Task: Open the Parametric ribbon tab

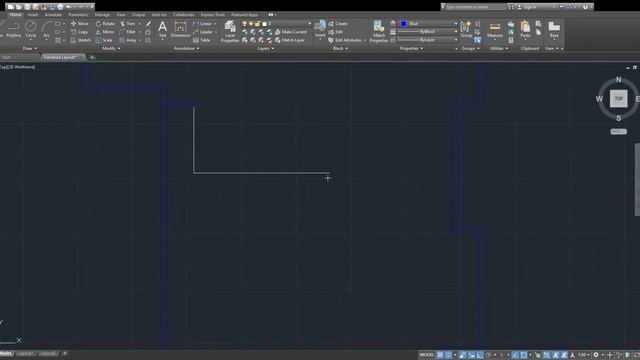Action: [78, 15]
